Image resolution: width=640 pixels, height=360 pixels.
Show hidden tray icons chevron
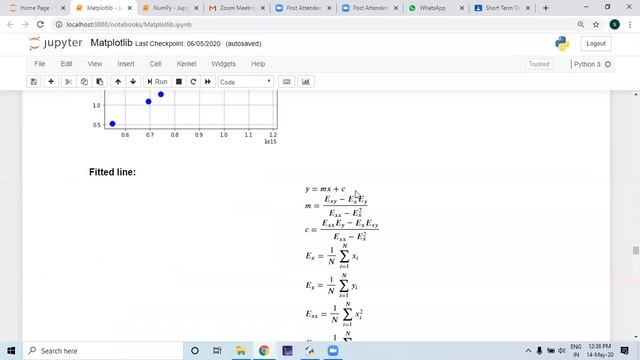pos(528,351)
